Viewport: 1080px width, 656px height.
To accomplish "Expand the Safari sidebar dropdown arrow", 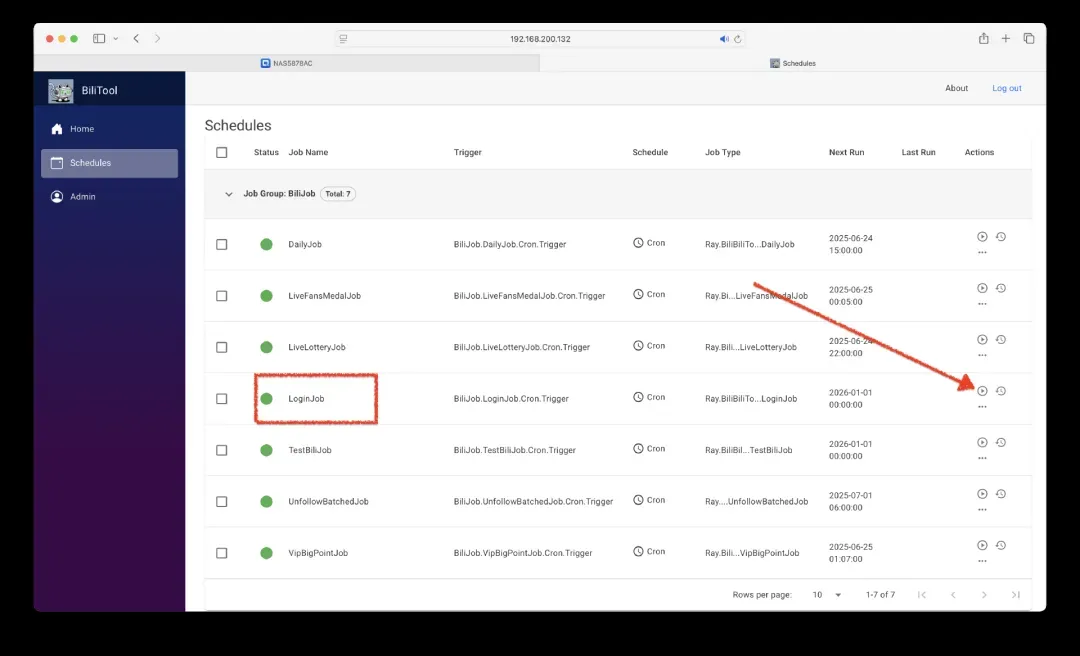I will pyautogui.click(x=116, y=39).
